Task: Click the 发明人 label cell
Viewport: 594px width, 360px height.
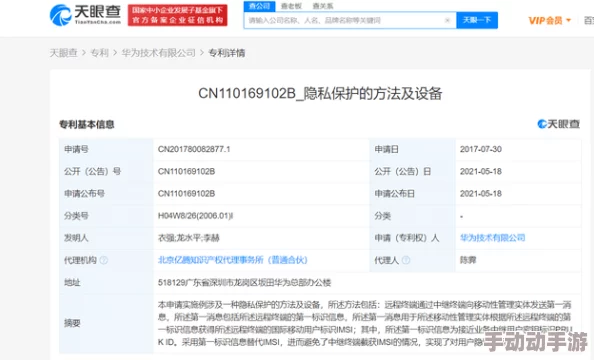Action: [106, 238]
